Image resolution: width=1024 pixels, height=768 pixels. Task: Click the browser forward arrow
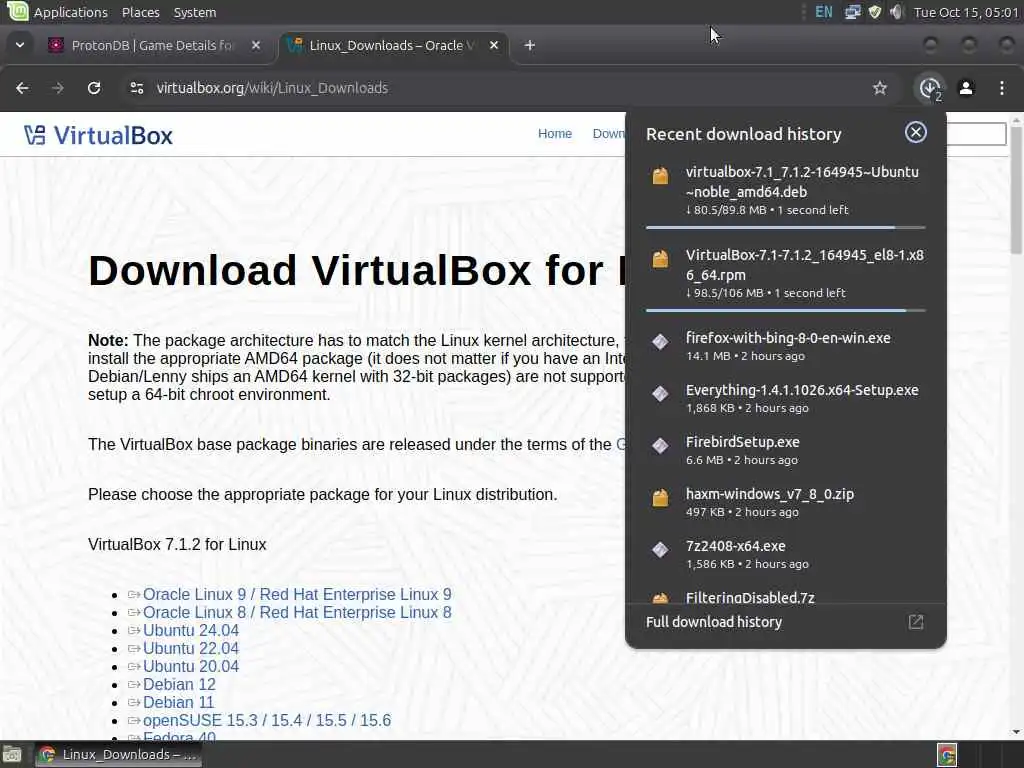(x=57, y=88)
